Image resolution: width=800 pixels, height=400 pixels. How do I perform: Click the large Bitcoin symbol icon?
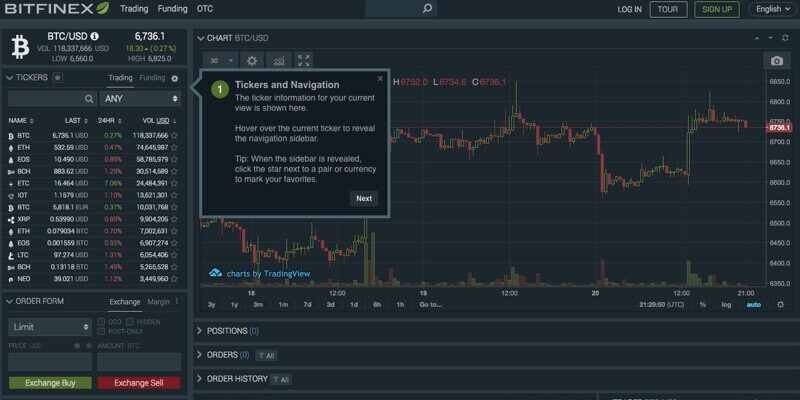tap(20, 47)
